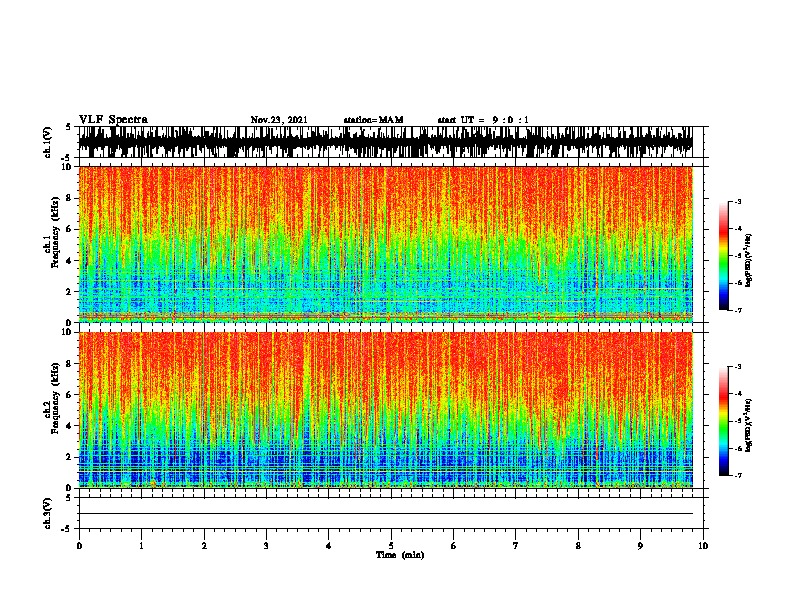Click time axis tick label "1"

pos(141,546)
